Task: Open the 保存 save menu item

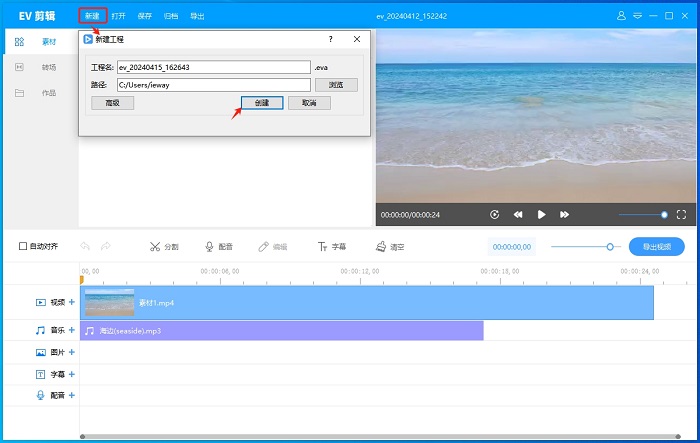Action: tap(145, 17)
